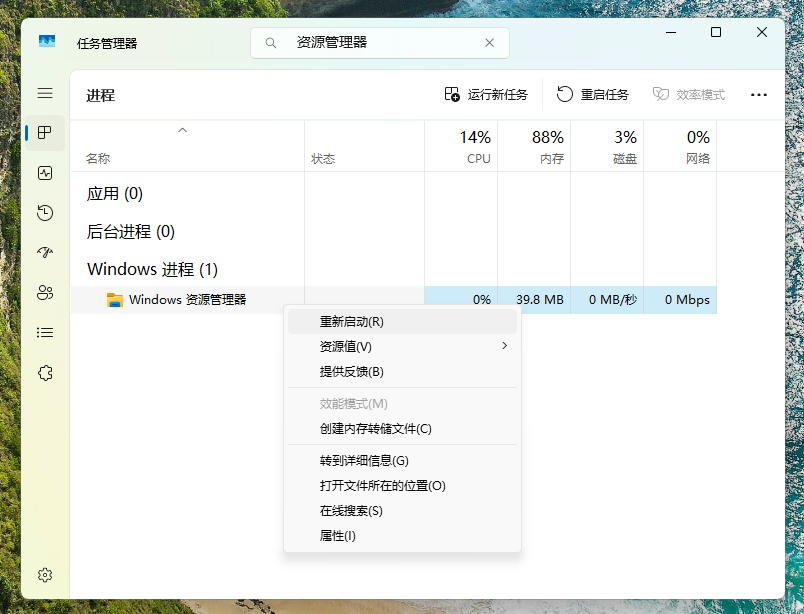Open the navigation hamburger menu
Viewport: 804px width, 614px height.
click(x=44, y=92)
